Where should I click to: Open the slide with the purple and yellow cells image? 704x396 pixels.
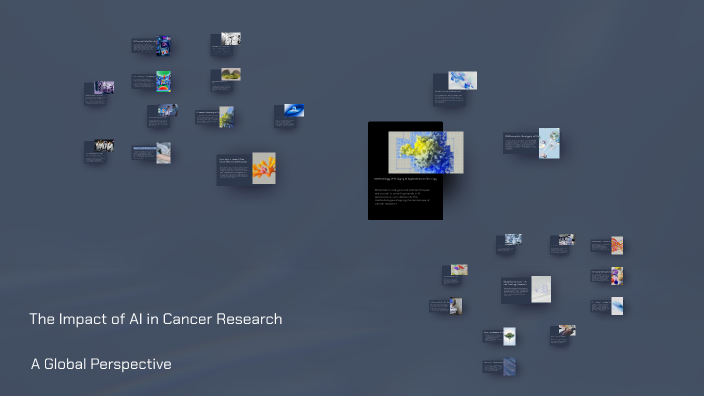coord(607,276)
